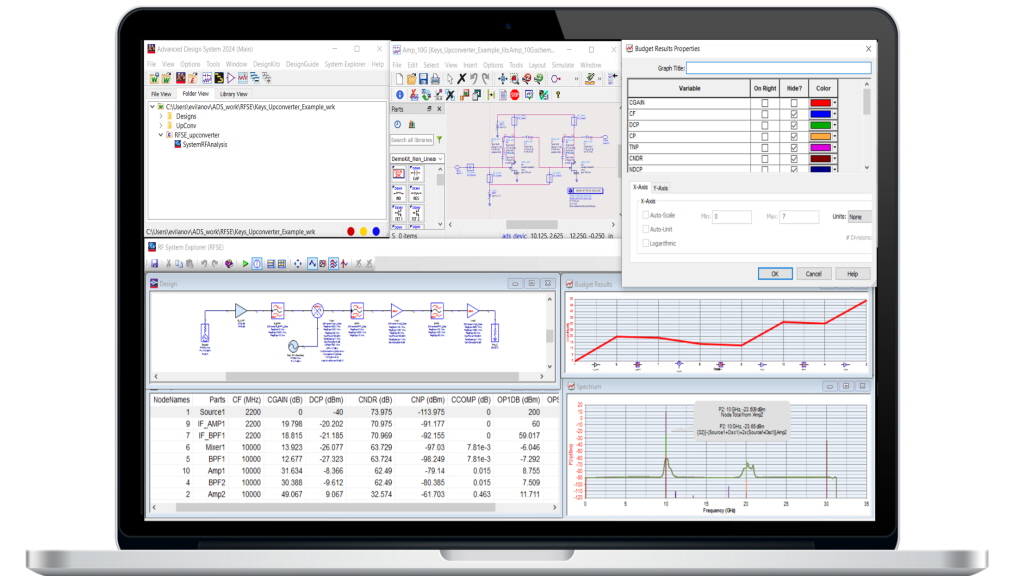
Task: Click the blue info icon in schematic toolbar
Action: (x=399, y=94)
